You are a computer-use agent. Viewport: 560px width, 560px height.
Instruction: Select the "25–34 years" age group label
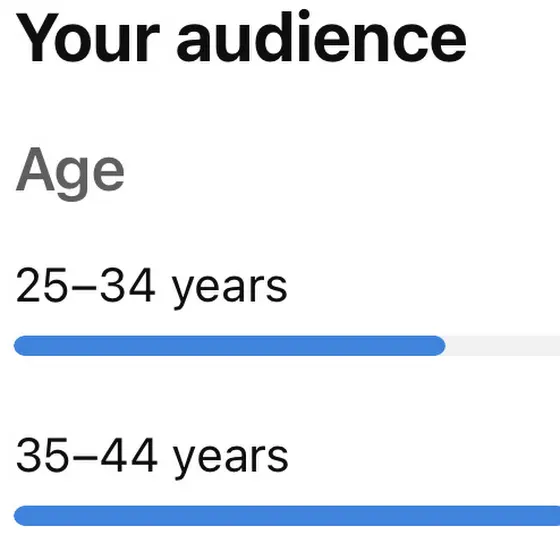coord(151,288)
